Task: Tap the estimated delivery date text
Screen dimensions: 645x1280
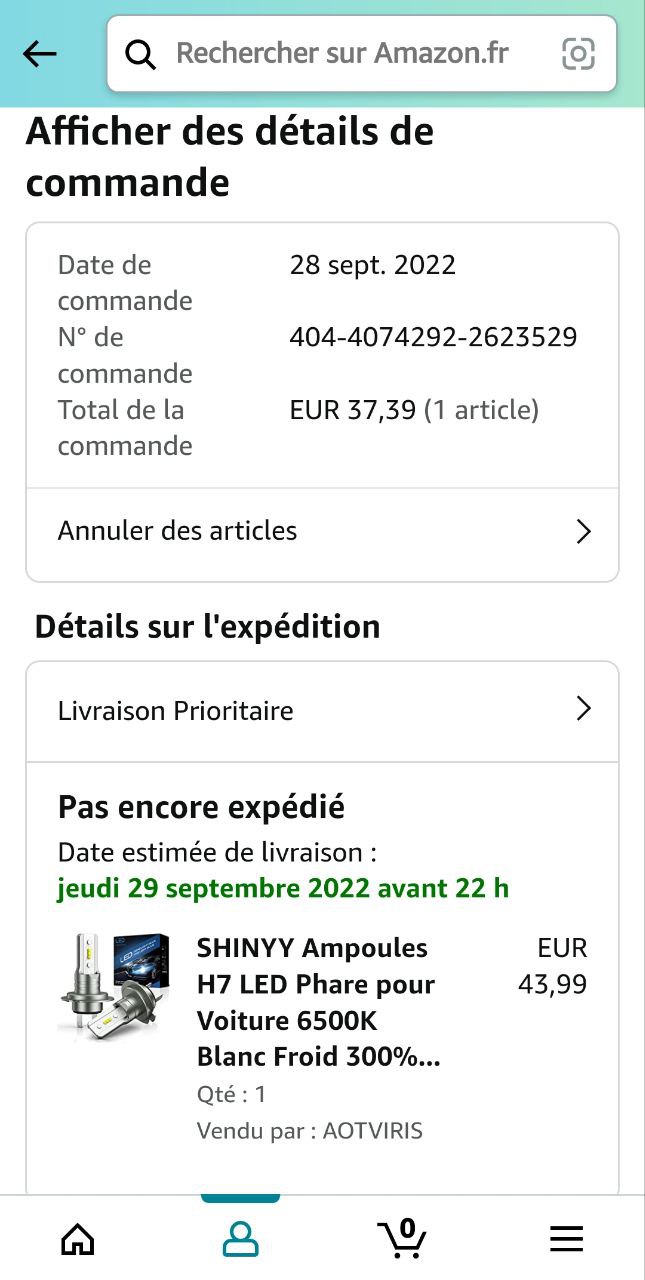Action: tap(283, 888)
